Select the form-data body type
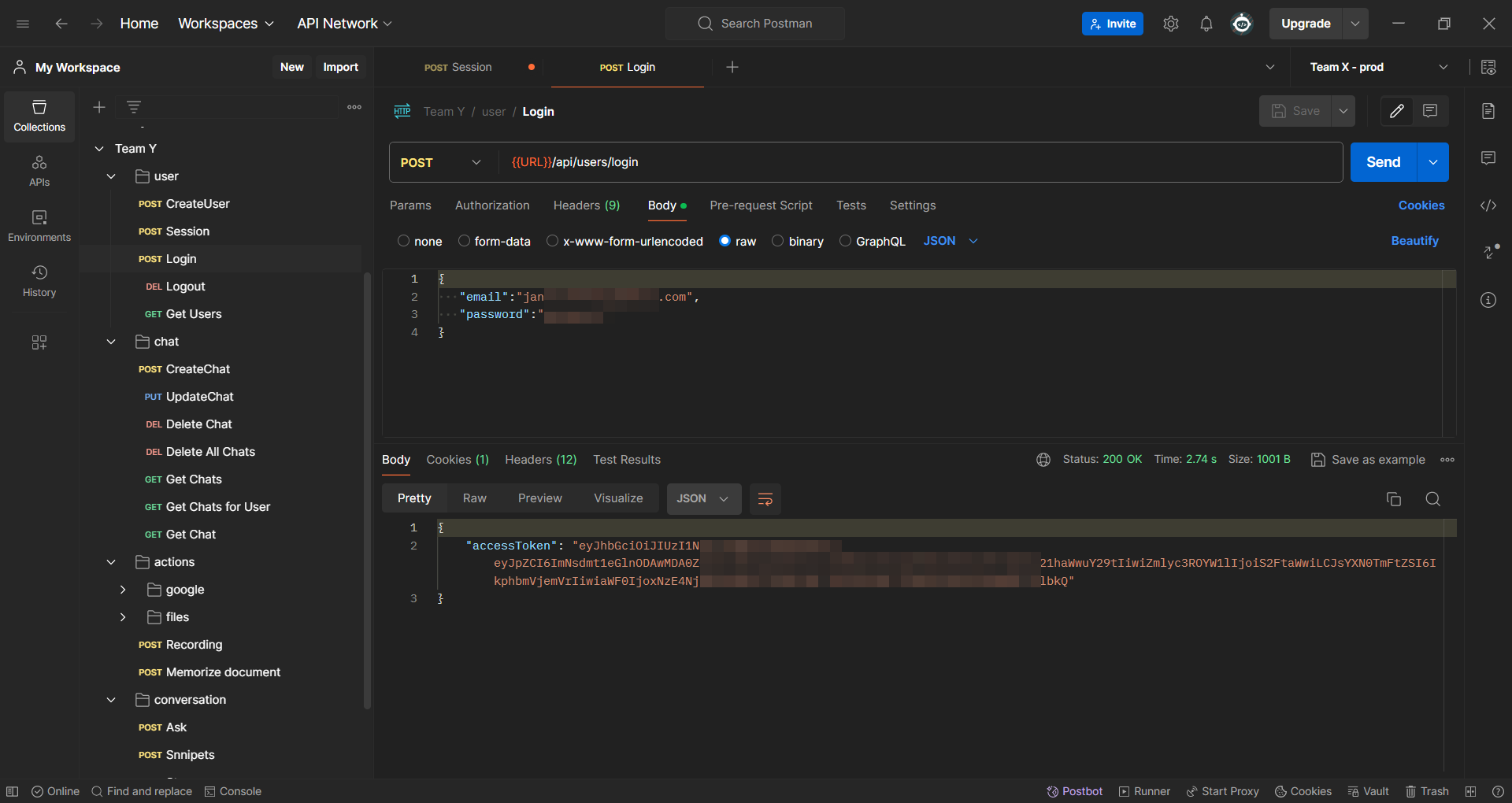Screen dimensions: 1512x803 (x=465, y=241)
